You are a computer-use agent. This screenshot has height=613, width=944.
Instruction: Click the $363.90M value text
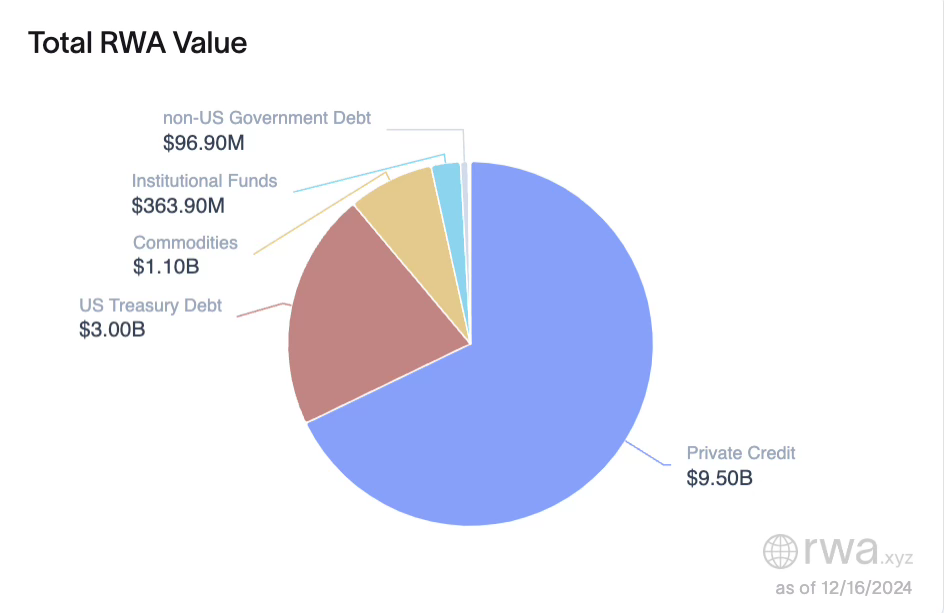pos(178,206)
